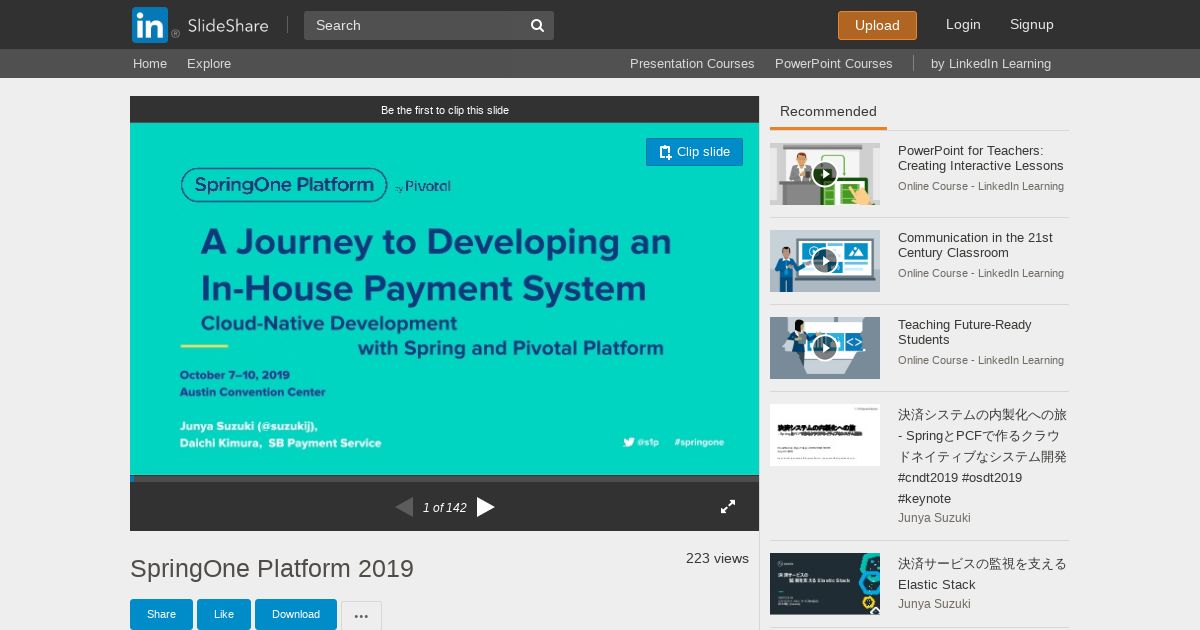Open the Signup link

click(1032, 24)
